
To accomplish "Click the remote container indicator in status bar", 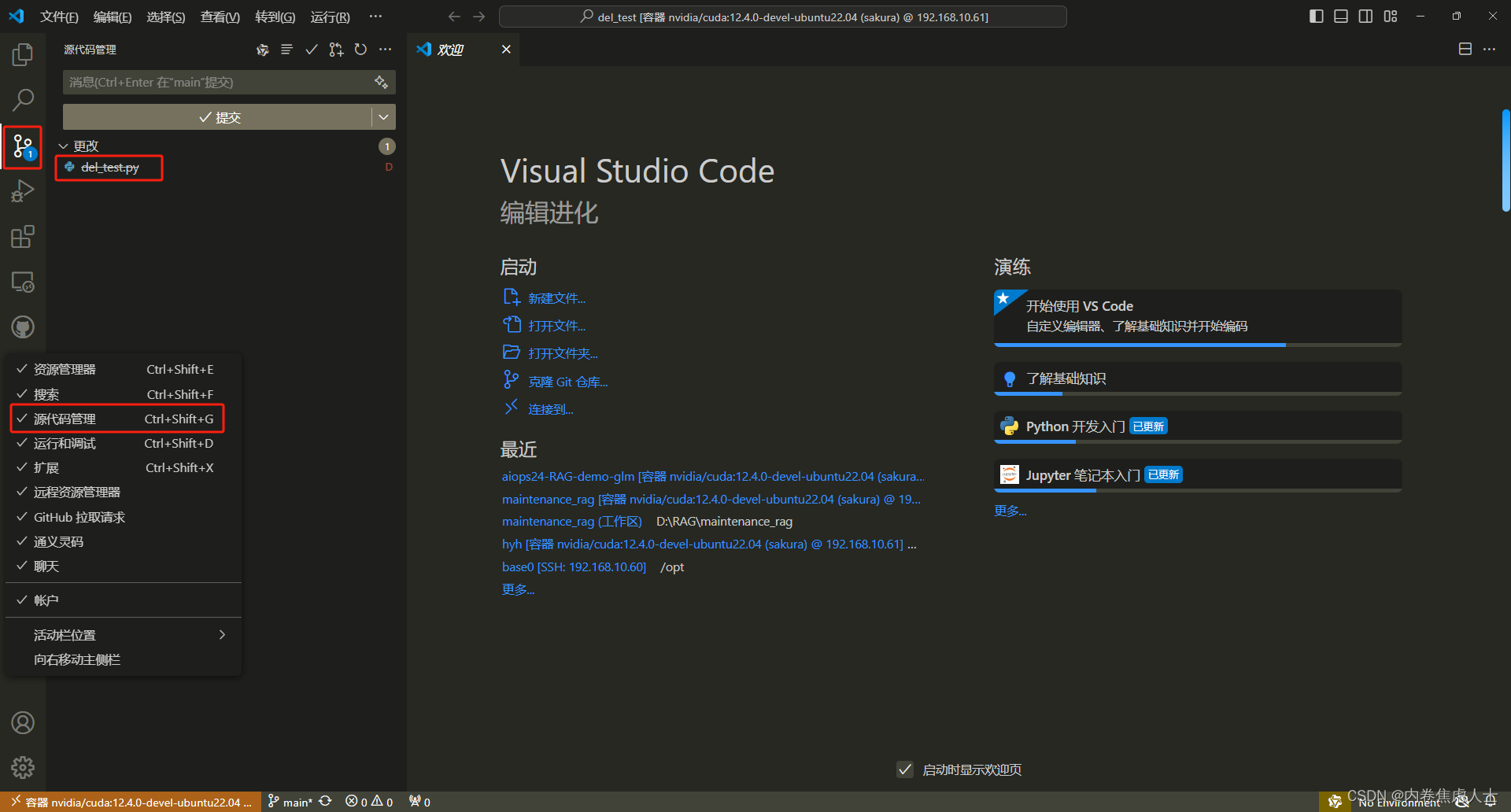I will [x=131, y=802].
